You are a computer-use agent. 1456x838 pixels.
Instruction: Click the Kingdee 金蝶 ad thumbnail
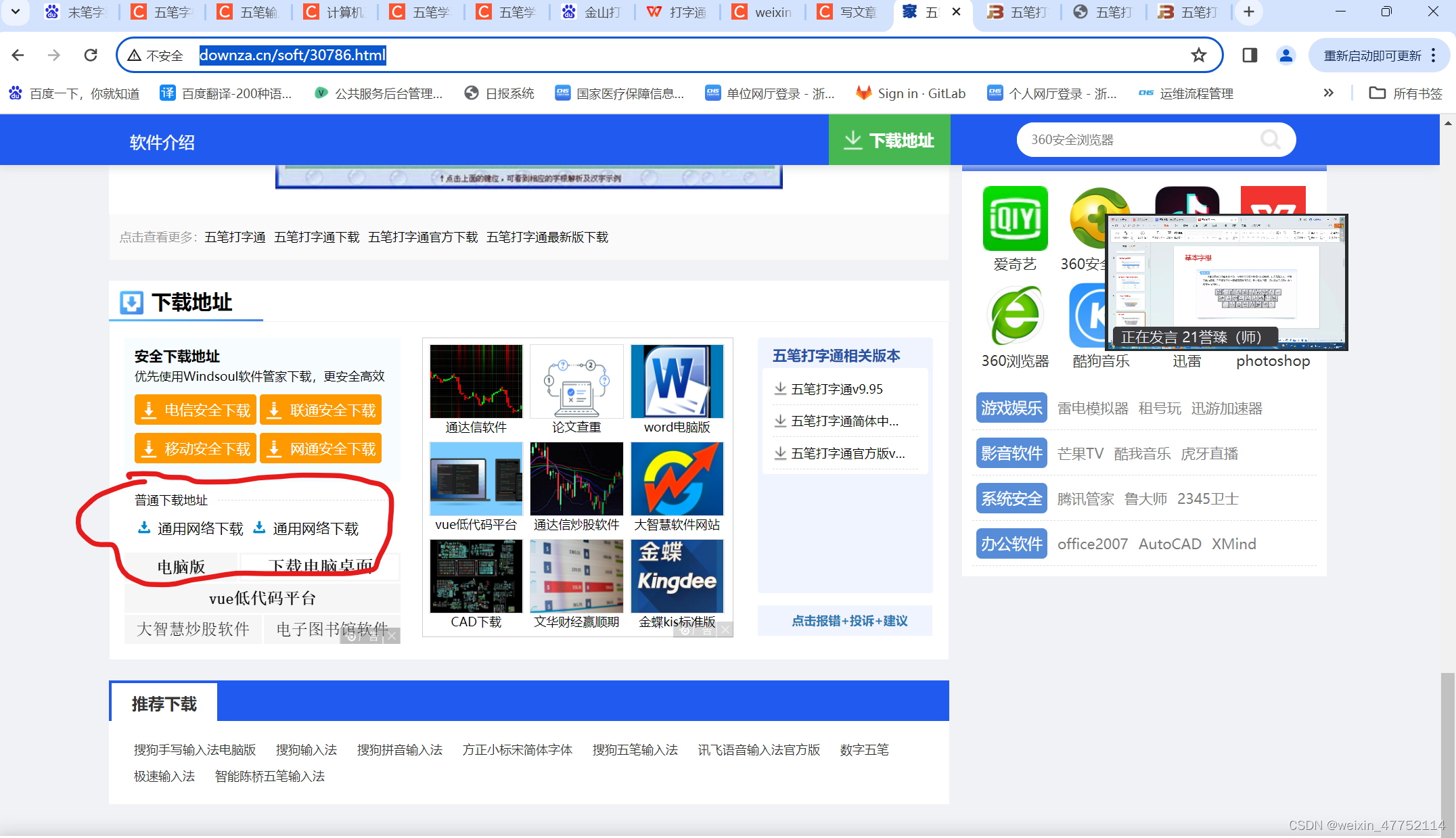click(x=677, y=577)
